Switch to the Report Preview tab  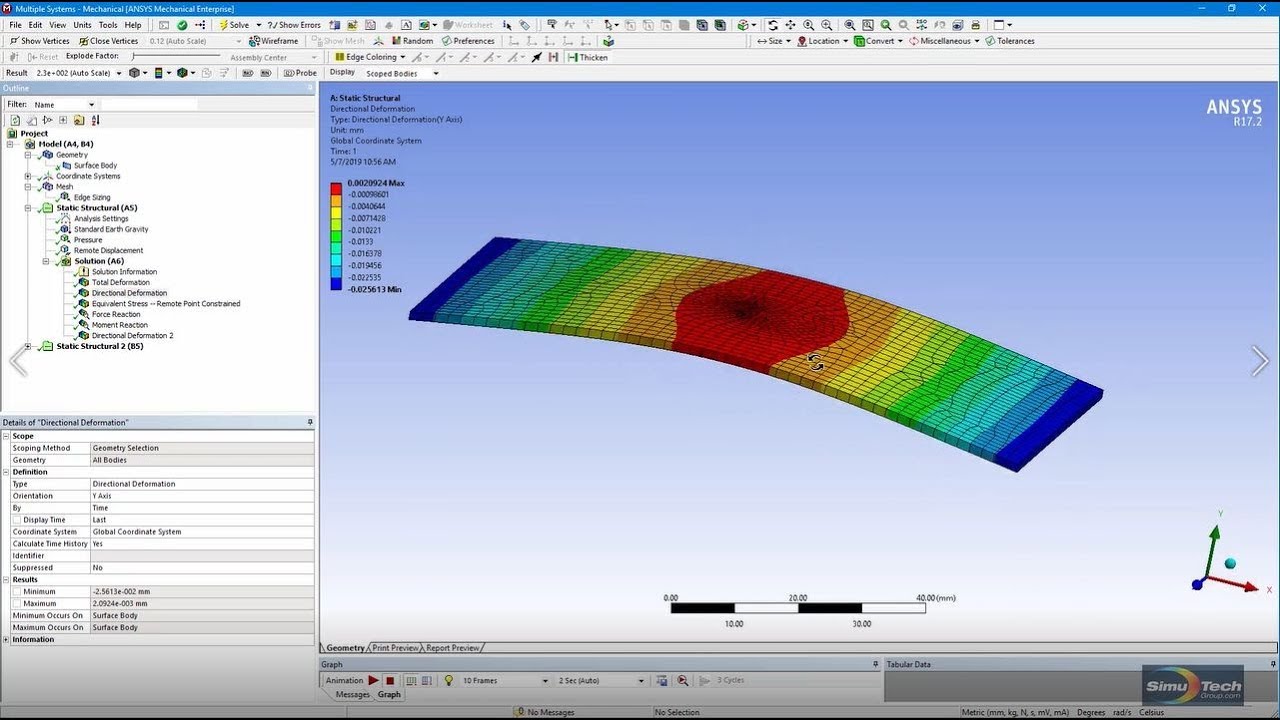(452, 648)
